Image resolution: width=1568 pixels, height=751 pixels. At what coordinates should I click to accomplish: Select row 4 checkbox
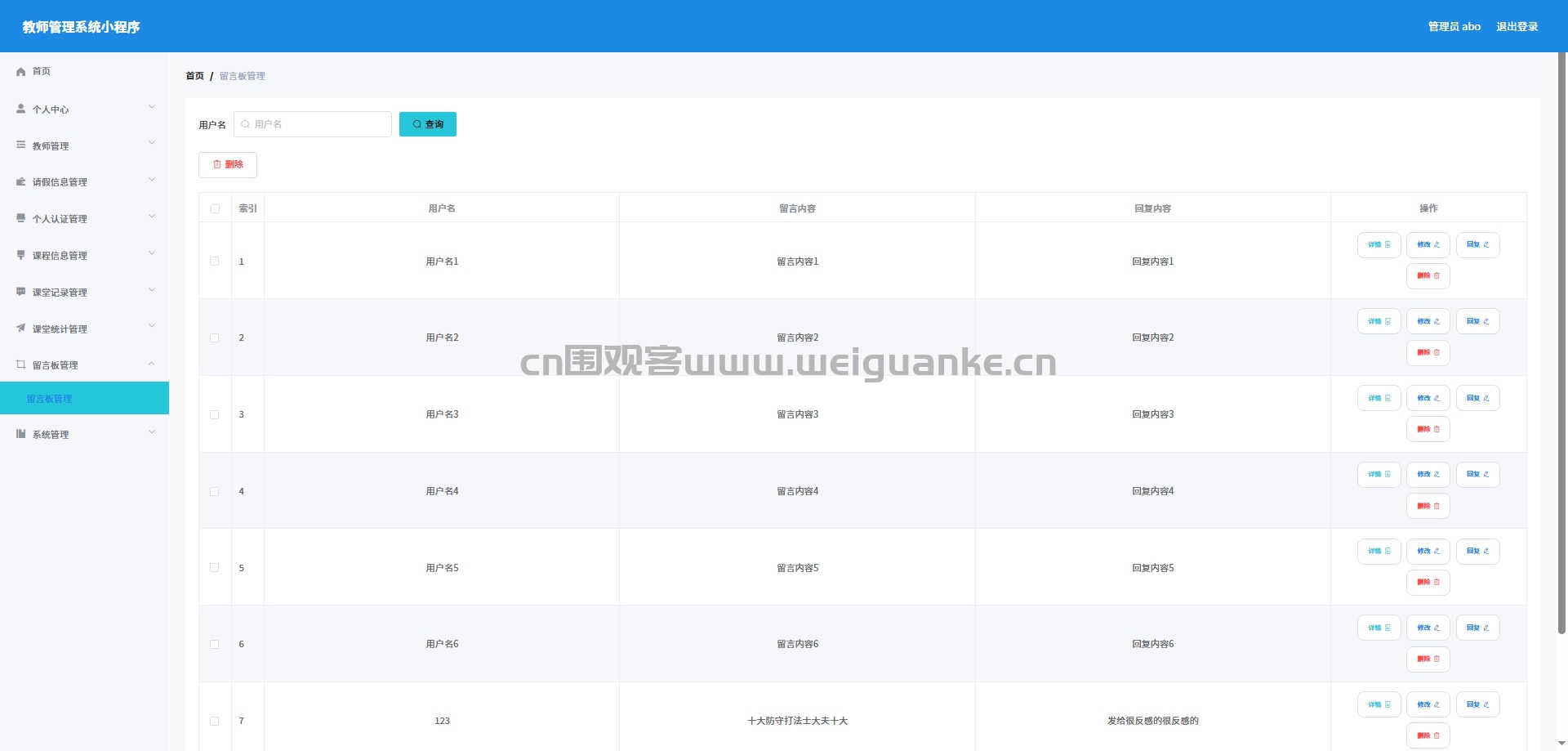(215, 491)
